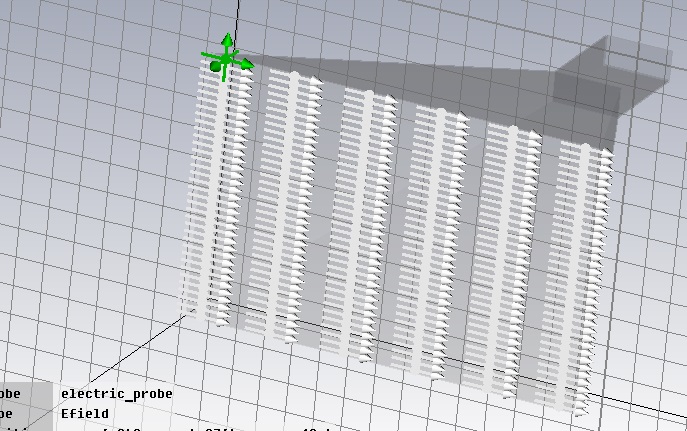Image resolution: width=687 pixels, height=431 pixels.
Task: Select the 'Efield' value in the info box
Action: [x=85, y=413]
